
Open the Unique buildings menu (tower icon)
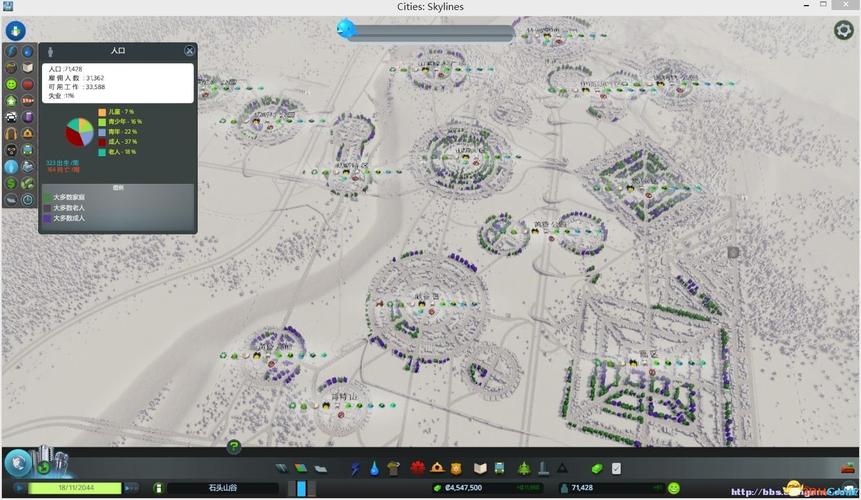pos(543,468)
